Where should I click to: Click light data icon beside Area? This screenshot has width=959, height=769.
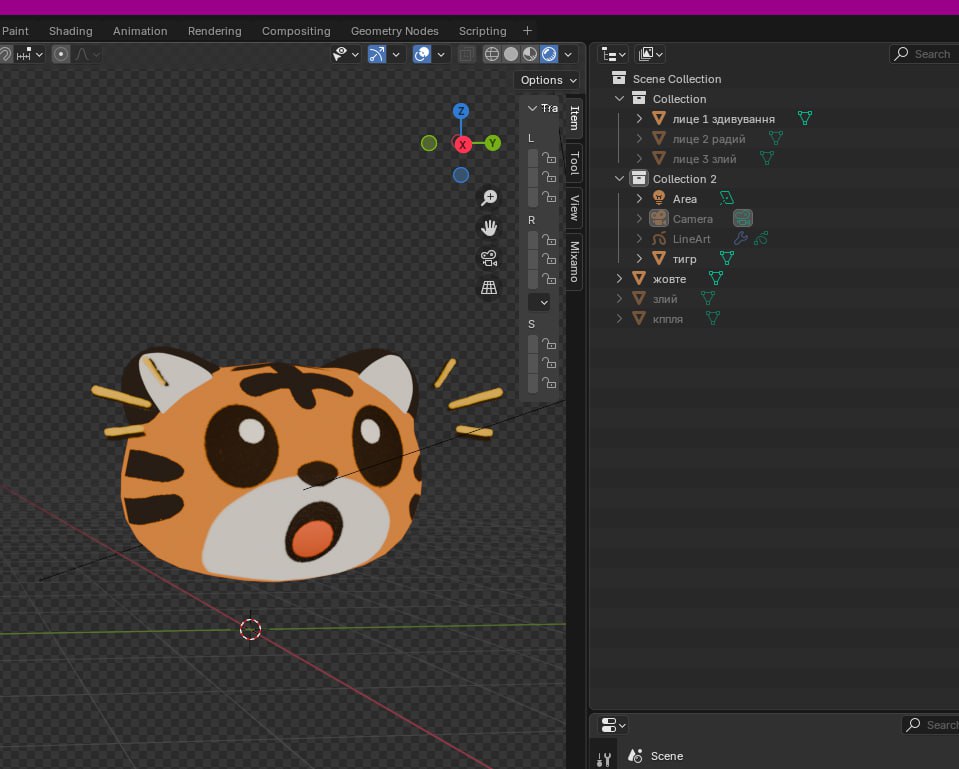pyautogui.click(x=727, y=198)
